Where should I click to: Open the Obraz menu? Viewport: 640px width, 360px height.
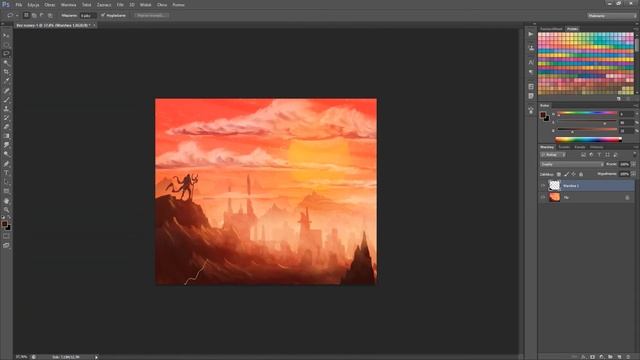[x=50, y=5]
